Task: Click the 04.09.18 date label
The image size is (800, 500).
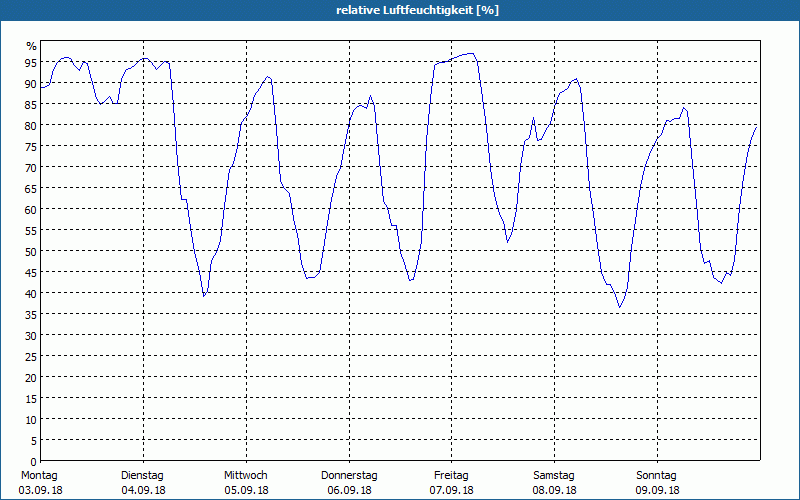Action: pos(143,490)
